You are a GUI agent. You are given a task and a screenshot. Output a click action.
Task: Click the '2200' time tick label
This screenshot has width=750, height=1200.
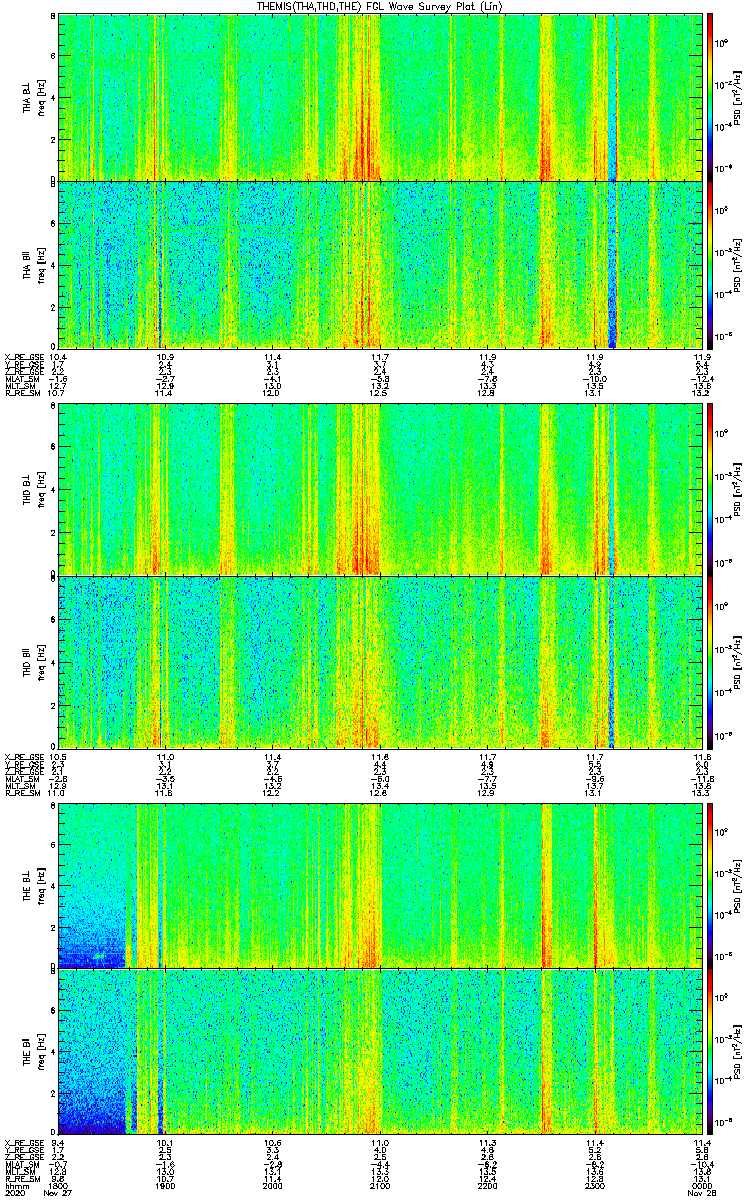pos(487,1184)
